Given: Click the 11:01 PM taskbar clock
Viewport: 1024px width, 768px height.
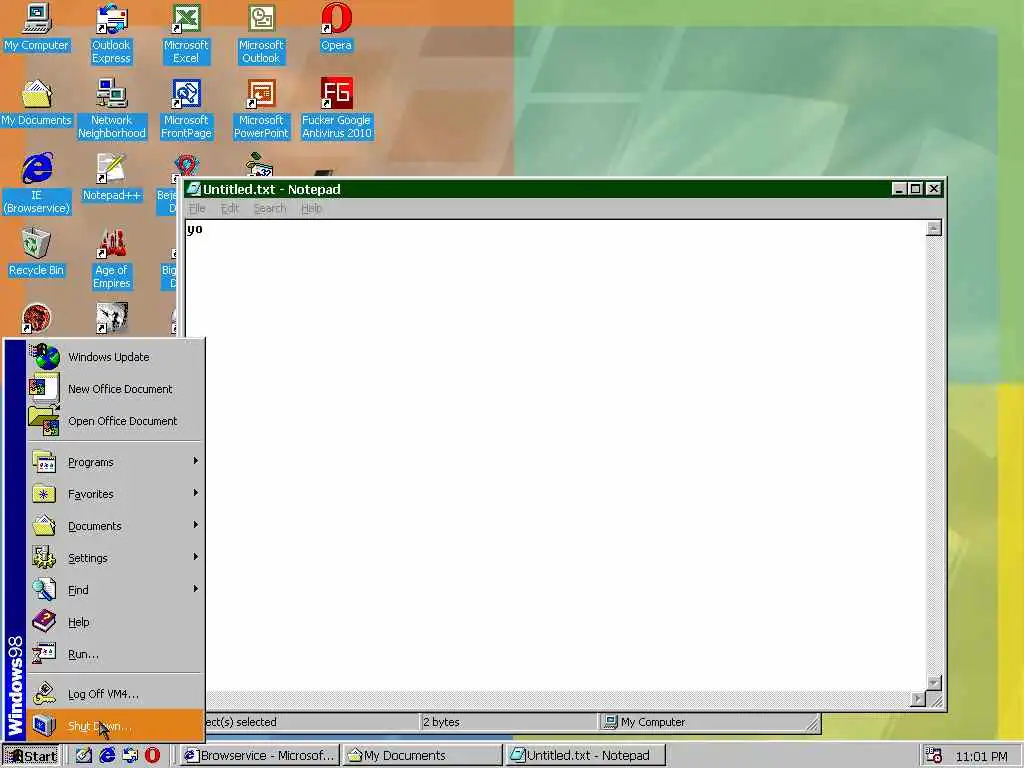Looking at the screenshot, I should (981, 756).
